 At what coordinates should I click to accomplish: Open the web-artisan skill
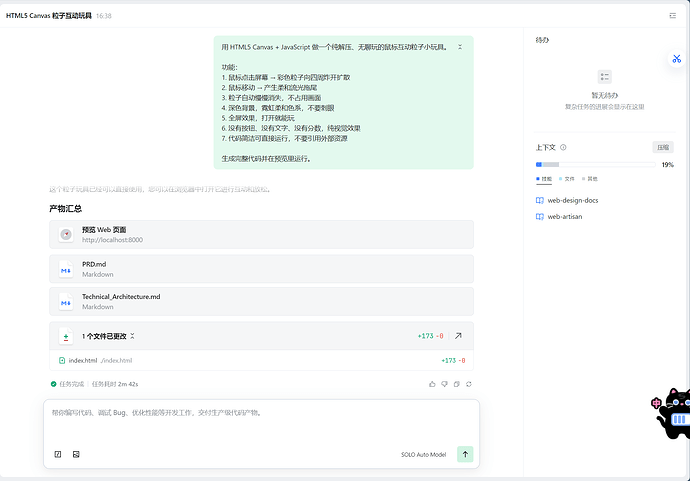565,217
